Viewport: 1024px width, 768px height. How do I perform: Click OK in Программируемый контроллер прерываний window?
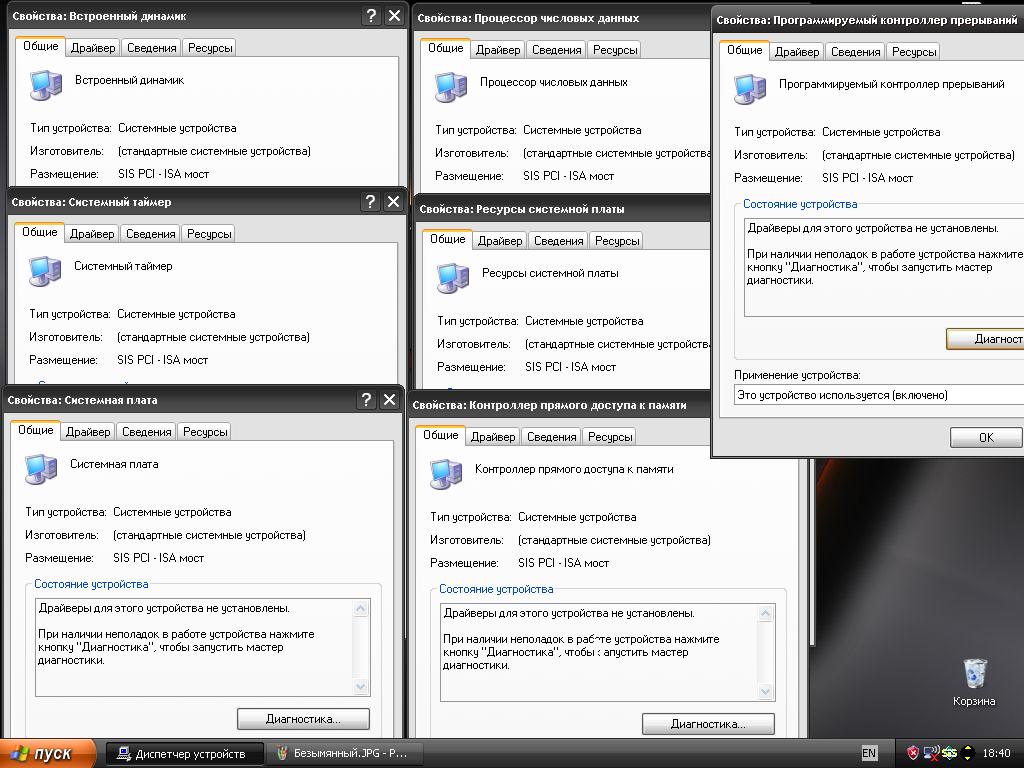click(x=986, y=437)
